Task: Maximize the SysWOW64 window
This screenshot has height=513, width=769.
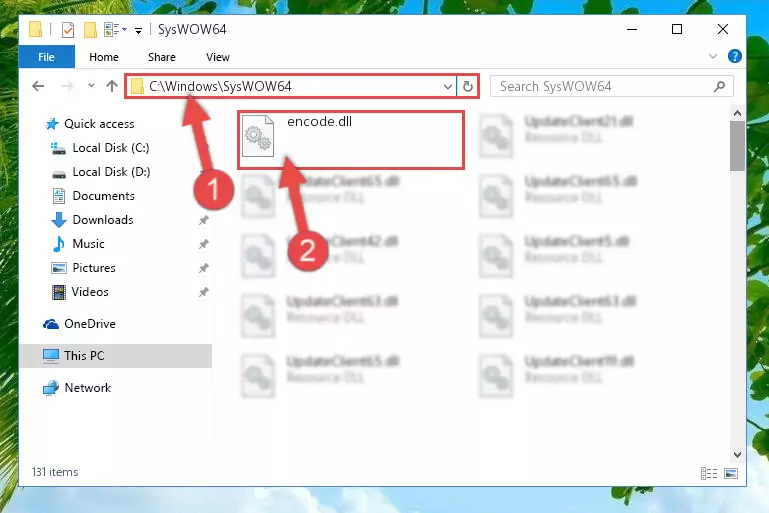Action: (677, 29)
